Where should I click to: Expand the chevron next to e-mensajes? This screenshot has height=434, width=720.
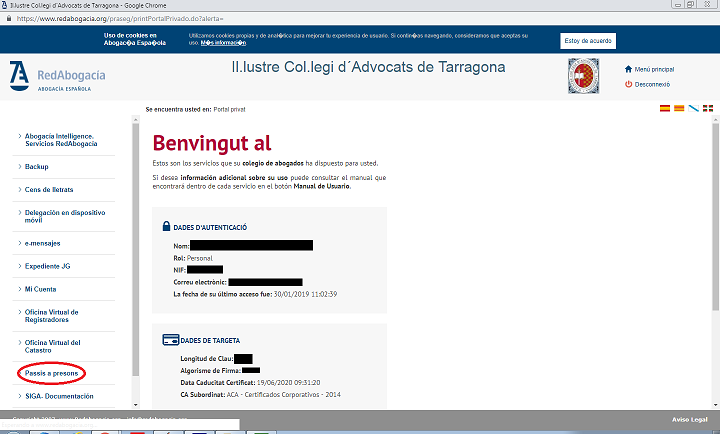[20, 243]
